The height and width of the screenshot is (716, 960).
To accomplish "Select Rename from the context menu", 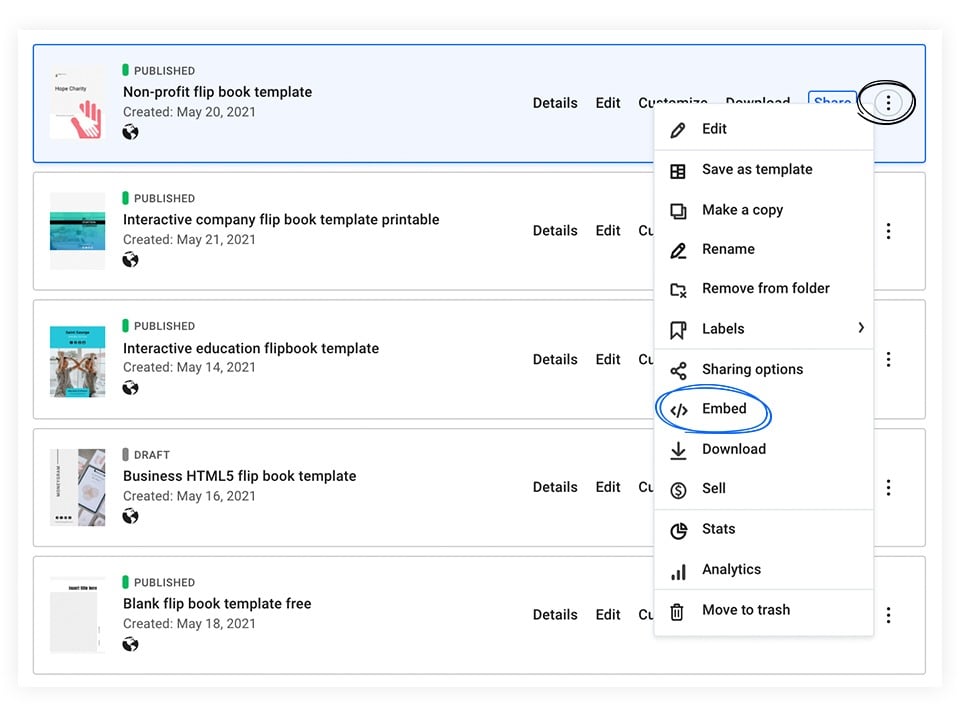I will (x=728, y=249).
